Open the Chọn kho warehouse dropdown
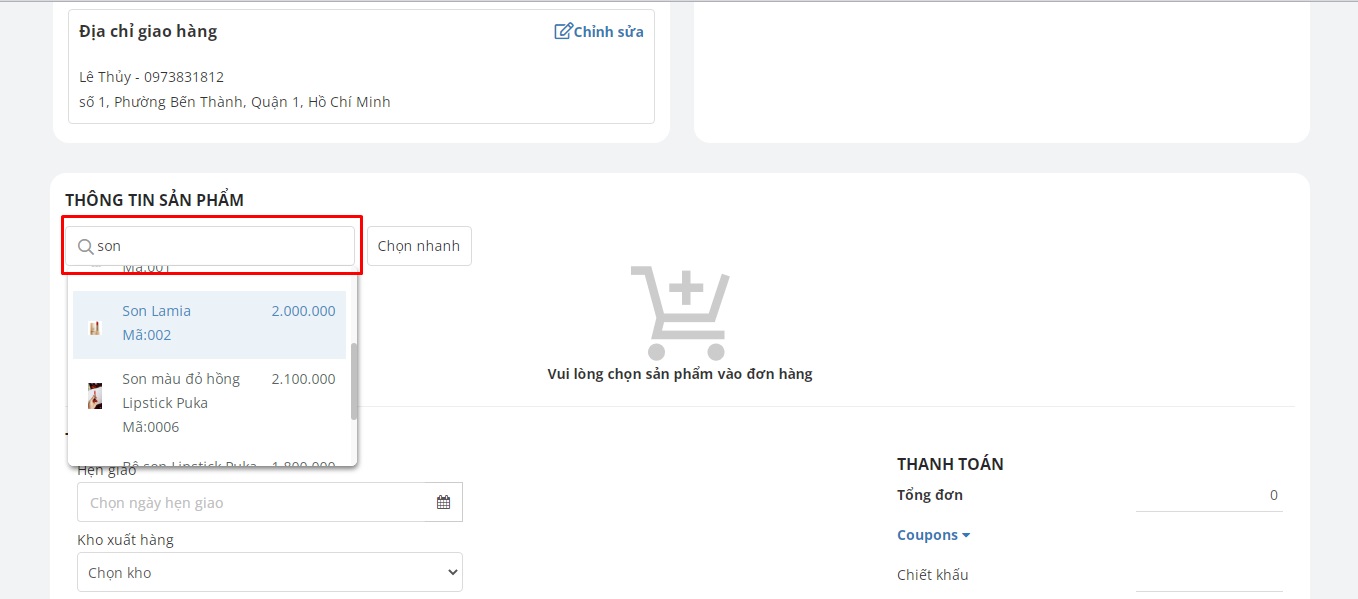Screen dimensions: 1358x599 270,573
